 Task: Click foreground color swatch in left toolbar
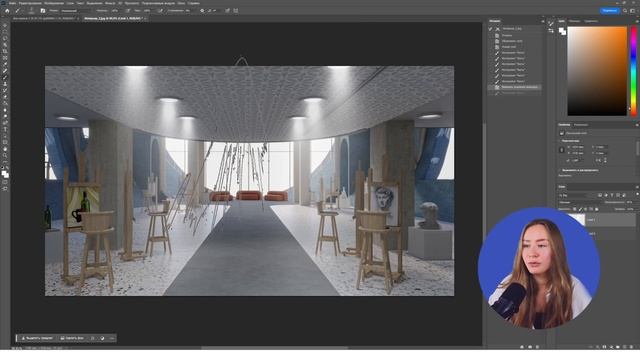click(4, 173)
